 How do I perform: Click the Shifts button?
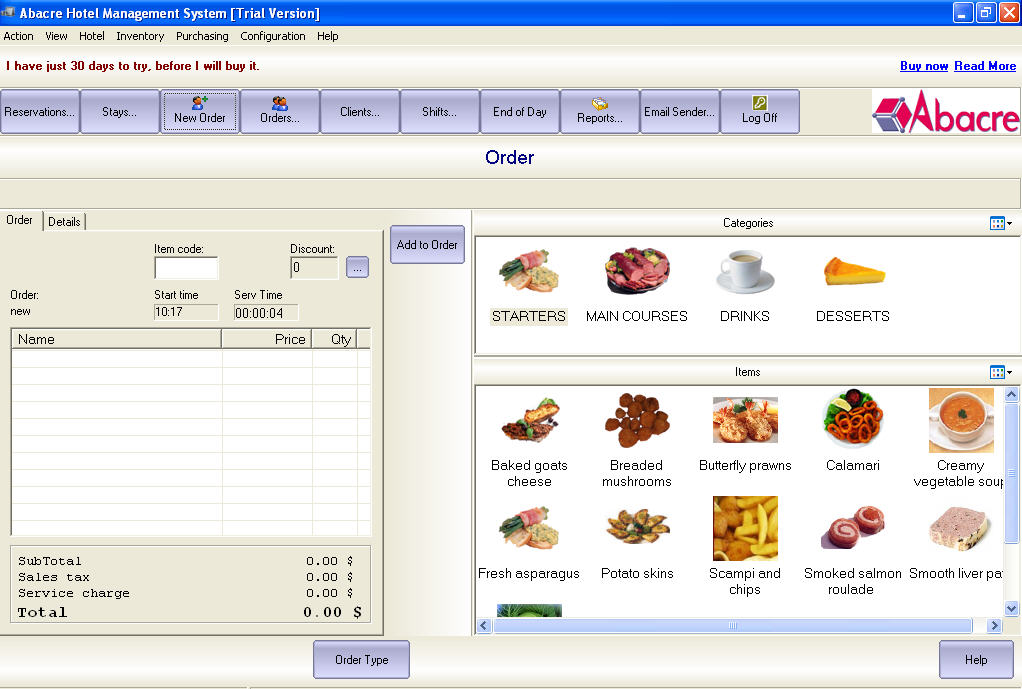(x=439, y=111)
